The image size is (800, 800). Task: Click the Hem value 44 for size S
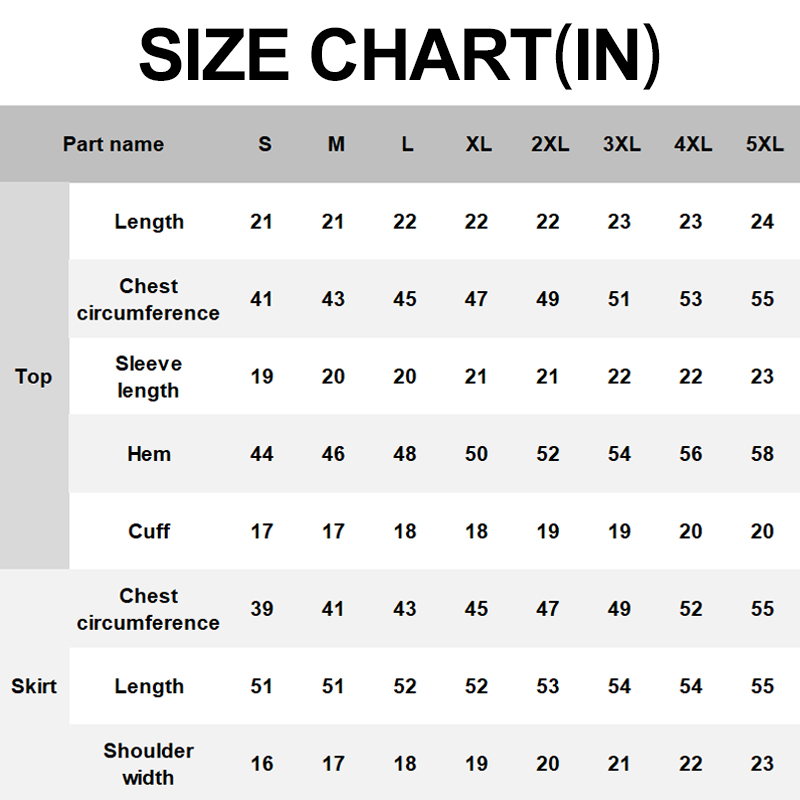click(x=262, y=454)
